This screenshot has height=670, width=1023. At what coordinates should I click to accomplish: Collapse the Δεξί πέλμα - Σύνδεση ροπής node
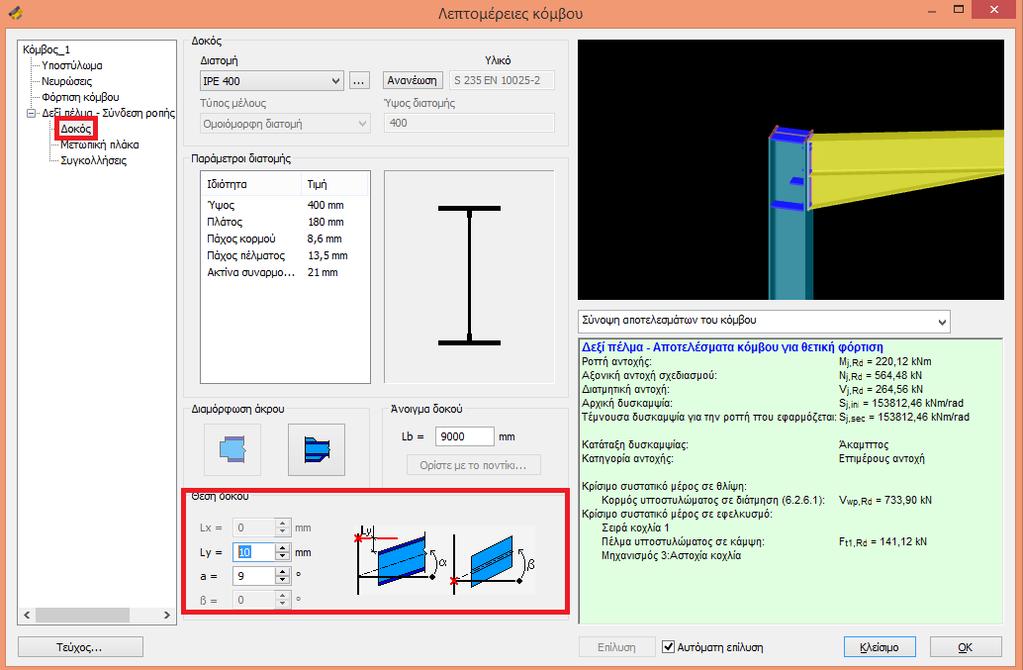click(x=31, y=114)
